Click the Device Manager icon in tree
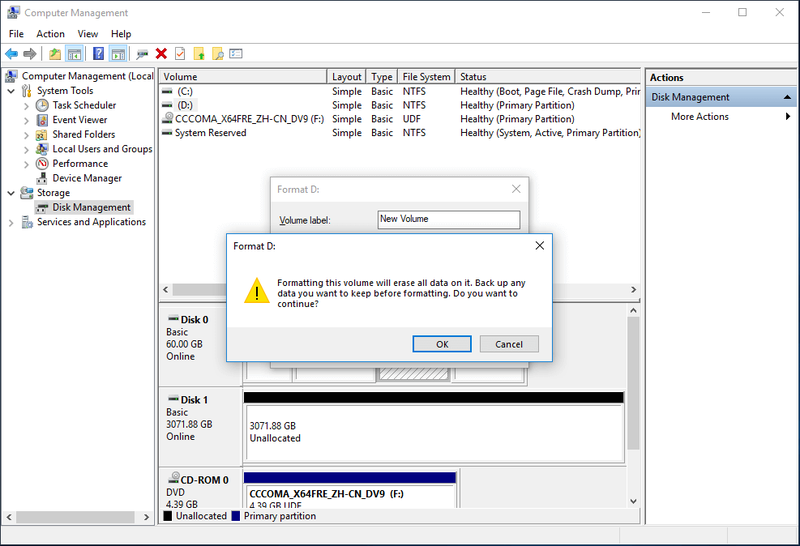The width and height of the screenshot is (800, 546). [42, 179]
